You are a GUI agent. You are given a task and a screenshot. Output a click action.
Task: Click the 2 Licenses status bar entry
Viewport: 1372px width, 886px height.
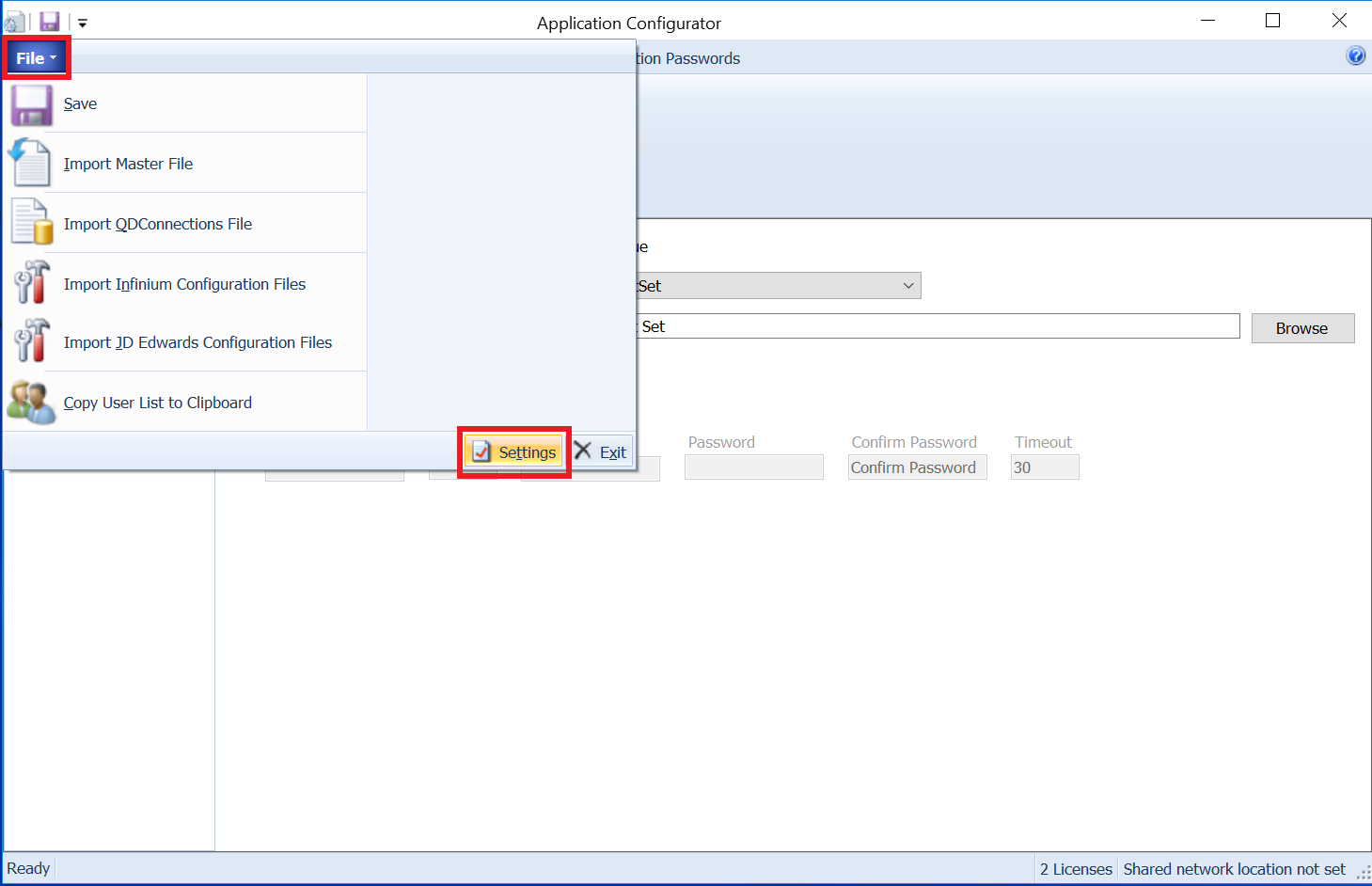tap(1076, 869)
